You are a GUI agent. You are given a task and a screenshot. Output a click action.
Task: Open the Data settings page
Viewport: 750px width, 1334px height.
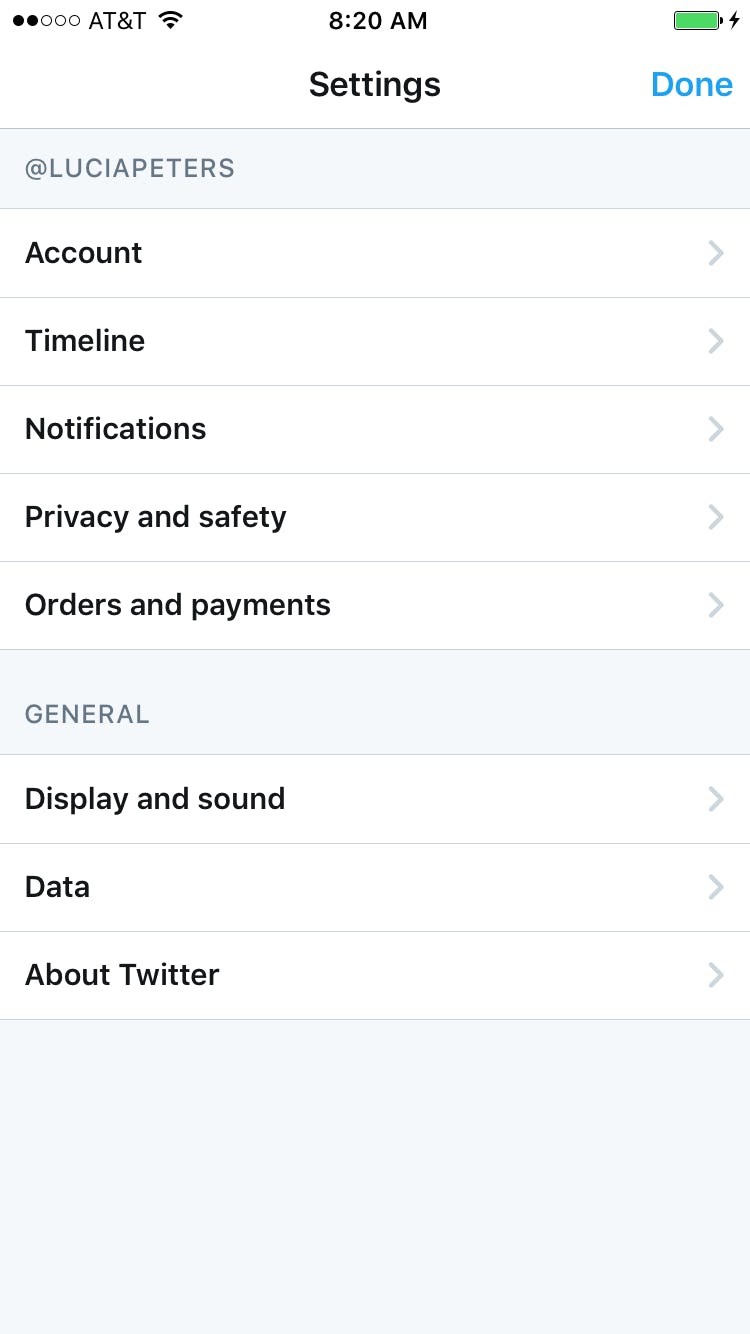pos(57,887)
